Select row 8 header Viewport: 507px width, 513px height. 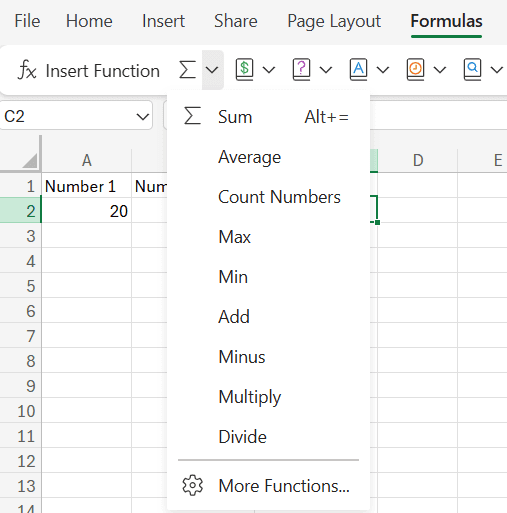click(x=21, y=361)
